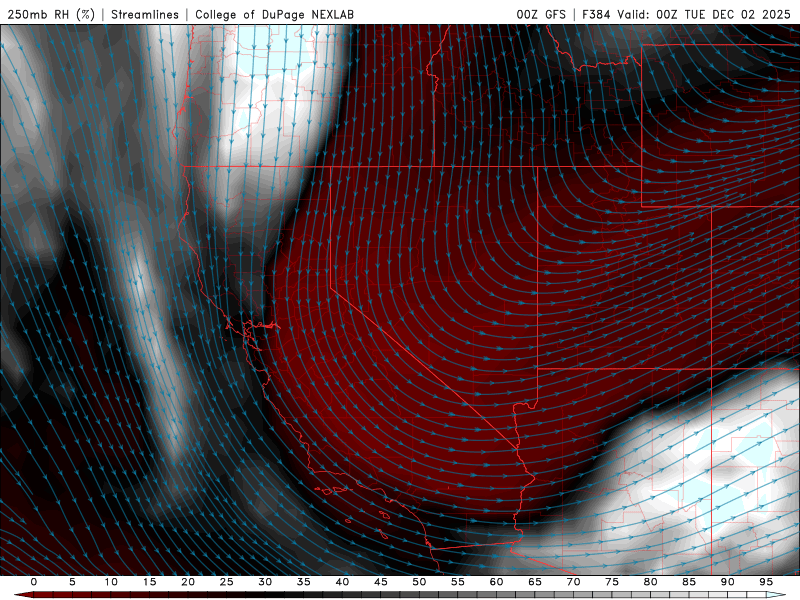Click the color bar value '0'

[x=34, y=582]
